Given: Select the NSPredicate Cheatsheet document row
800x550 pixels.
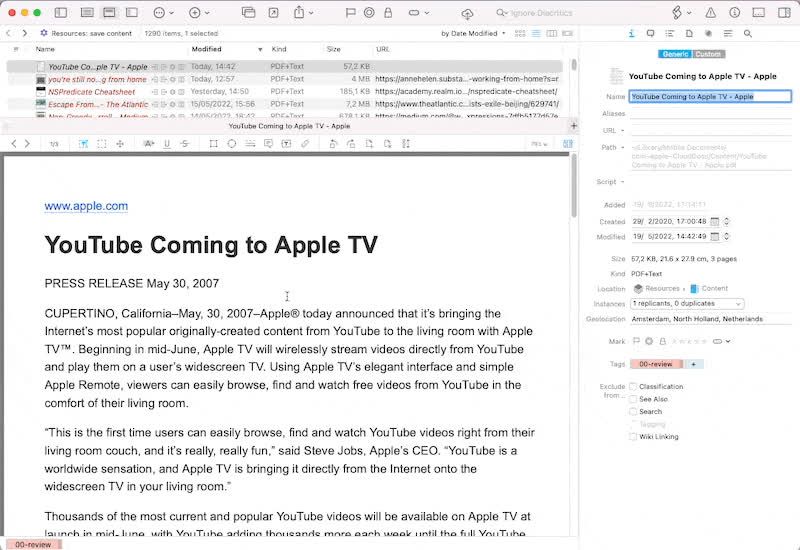Looking at the screenshot, I should [x=91, y=92].
